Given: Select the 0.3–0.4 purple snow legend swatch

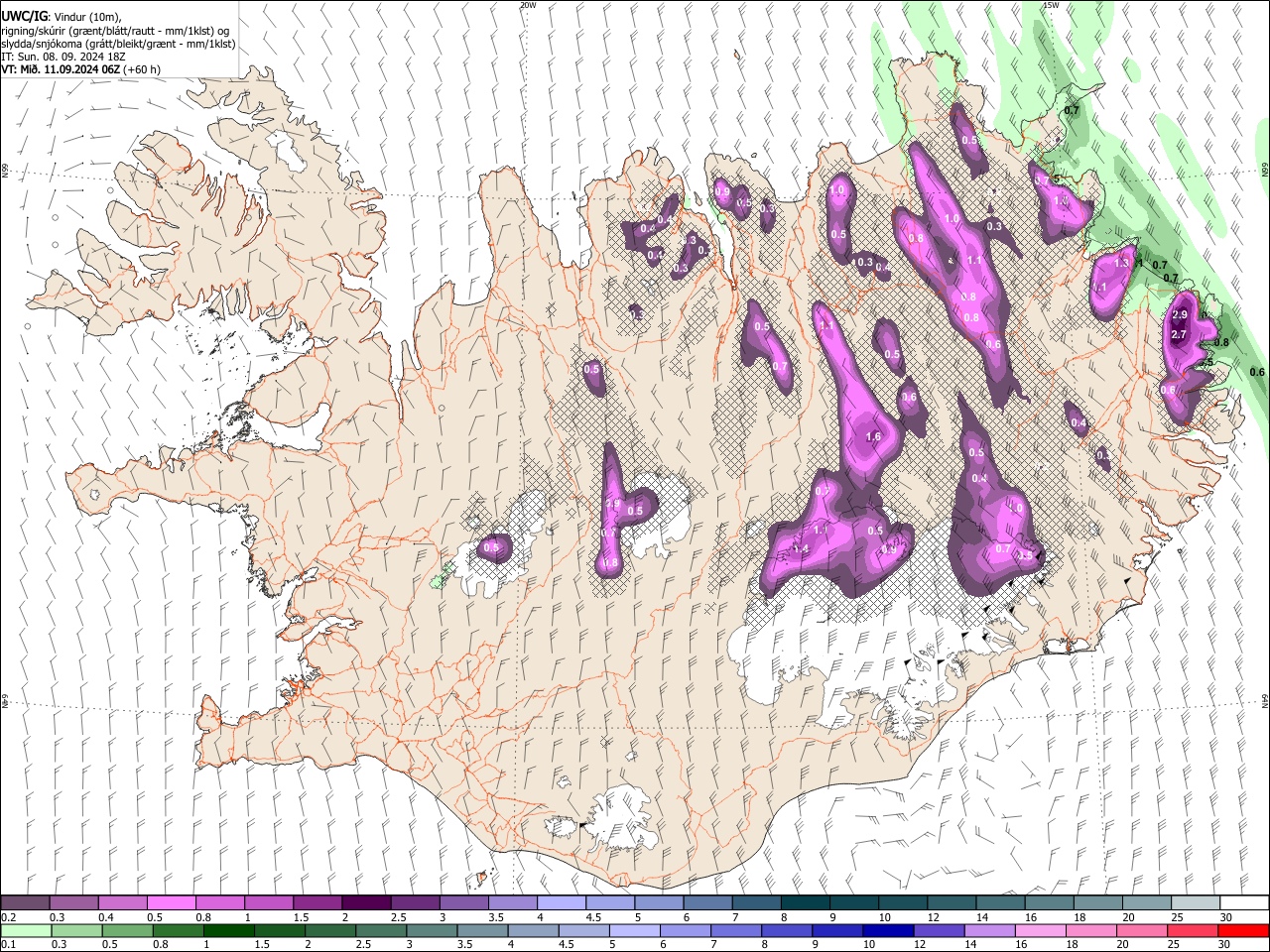Looking at the screenshot, I should point(74,903).
